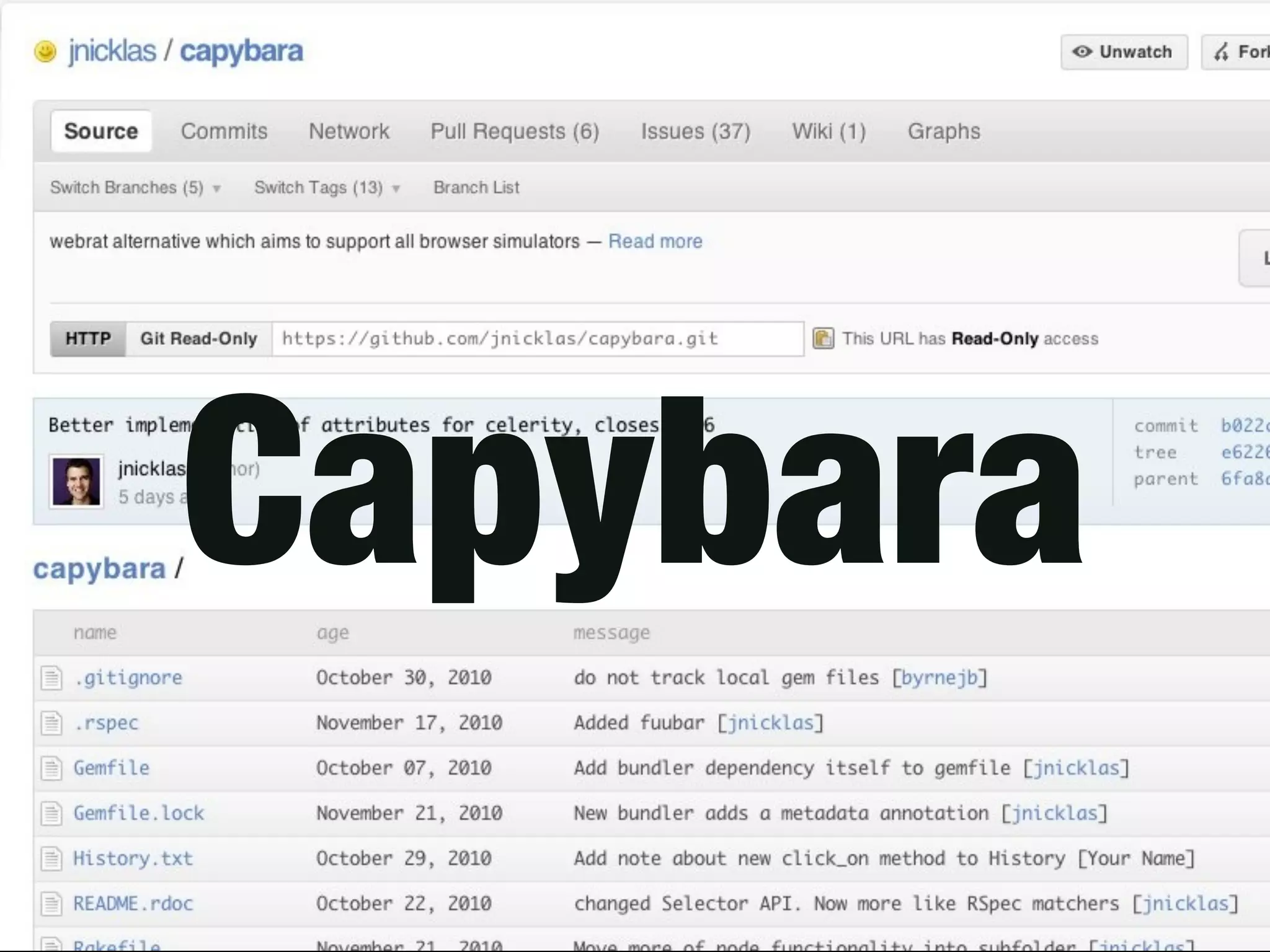The image size is (1270, 952).
Task: Click the file icon in the Gemfile row
Action: [x=51, y=768]
